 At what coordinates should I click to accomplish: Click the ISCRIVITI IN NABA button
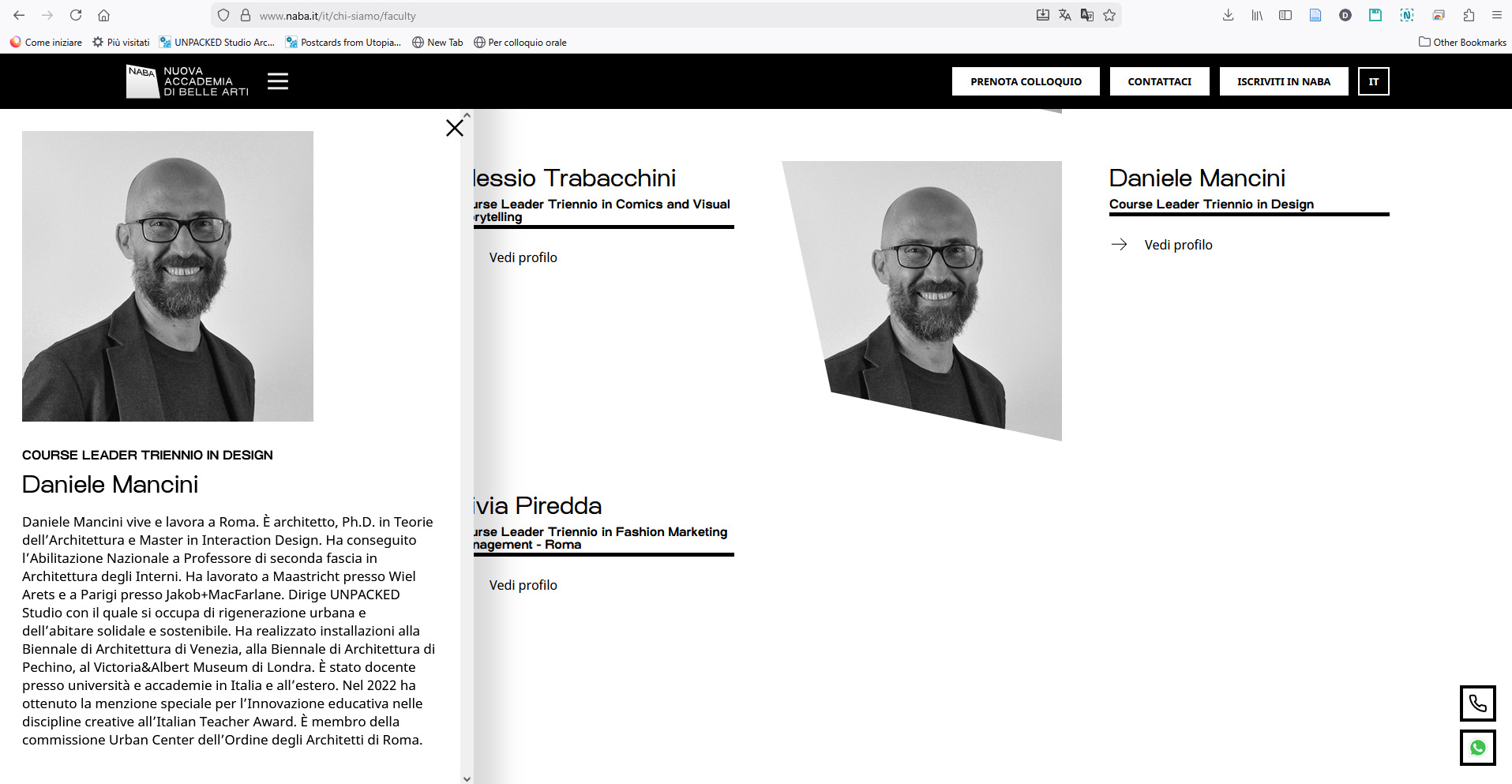tap(1283, 81)
